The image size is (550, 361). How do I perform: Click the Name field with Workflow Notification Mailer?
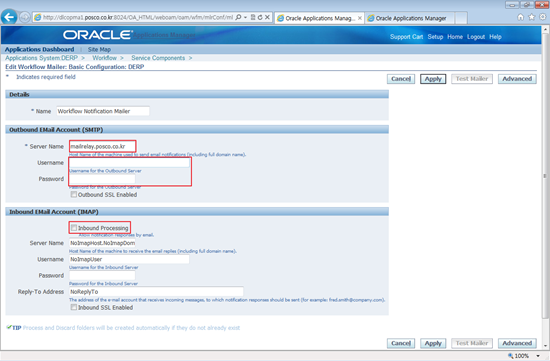pyautogui.click(x=103, y=111)
